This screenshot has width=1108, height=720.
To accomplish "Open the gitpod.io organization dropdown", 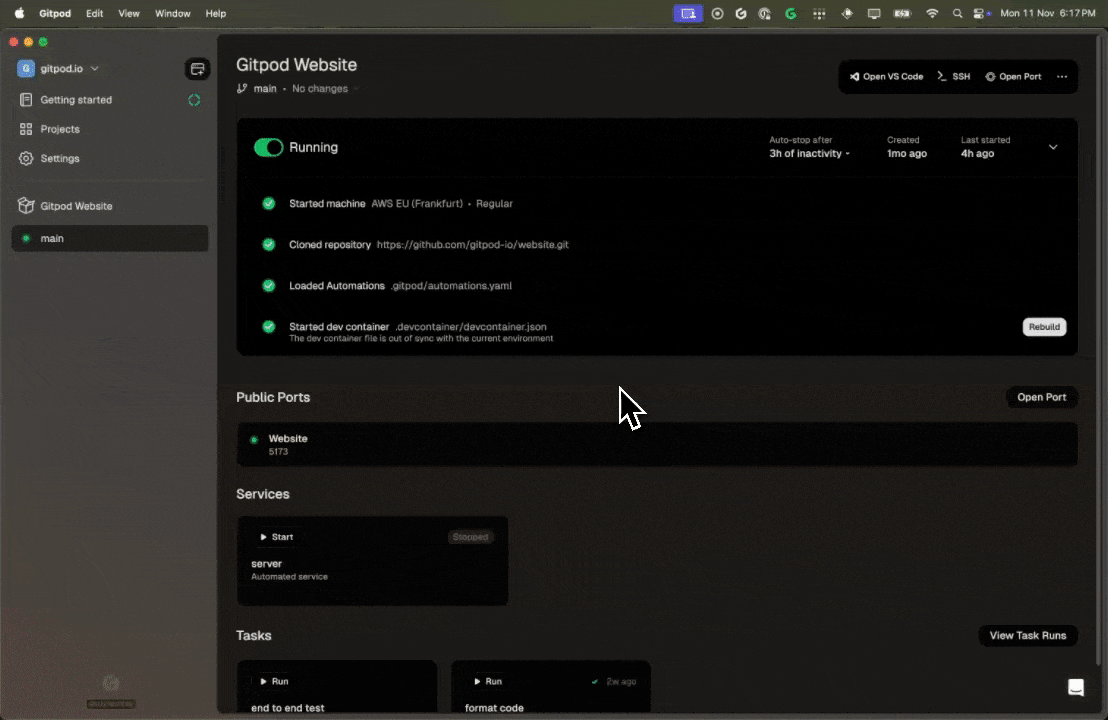I will tap(59, 69).
